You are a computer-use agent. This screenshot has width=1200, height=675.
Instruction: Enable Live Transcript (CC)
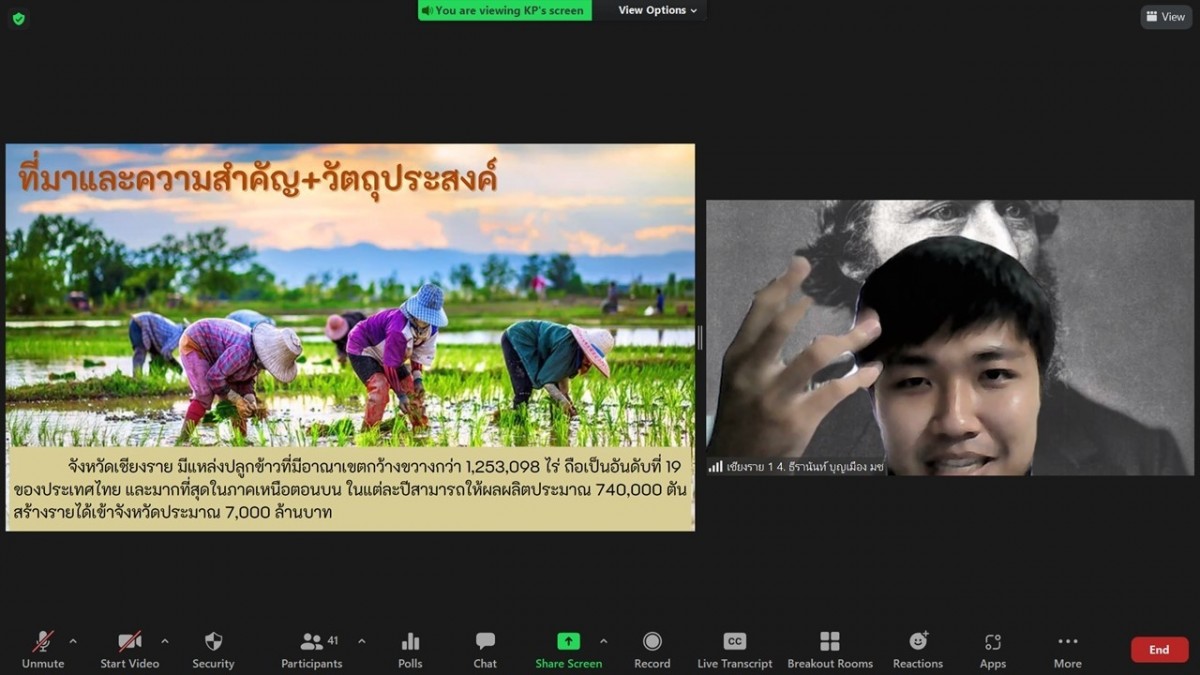(x=735, y=650)
